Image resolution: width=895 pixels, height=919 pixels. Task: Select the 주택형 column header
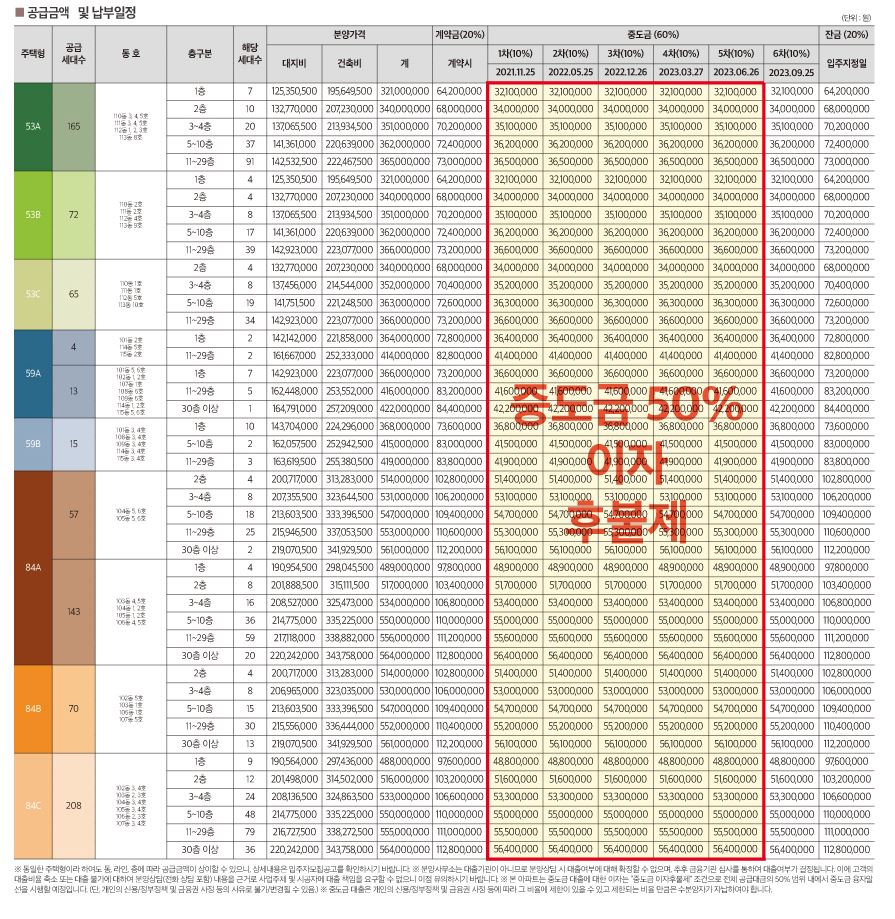[x=33, y=53]
